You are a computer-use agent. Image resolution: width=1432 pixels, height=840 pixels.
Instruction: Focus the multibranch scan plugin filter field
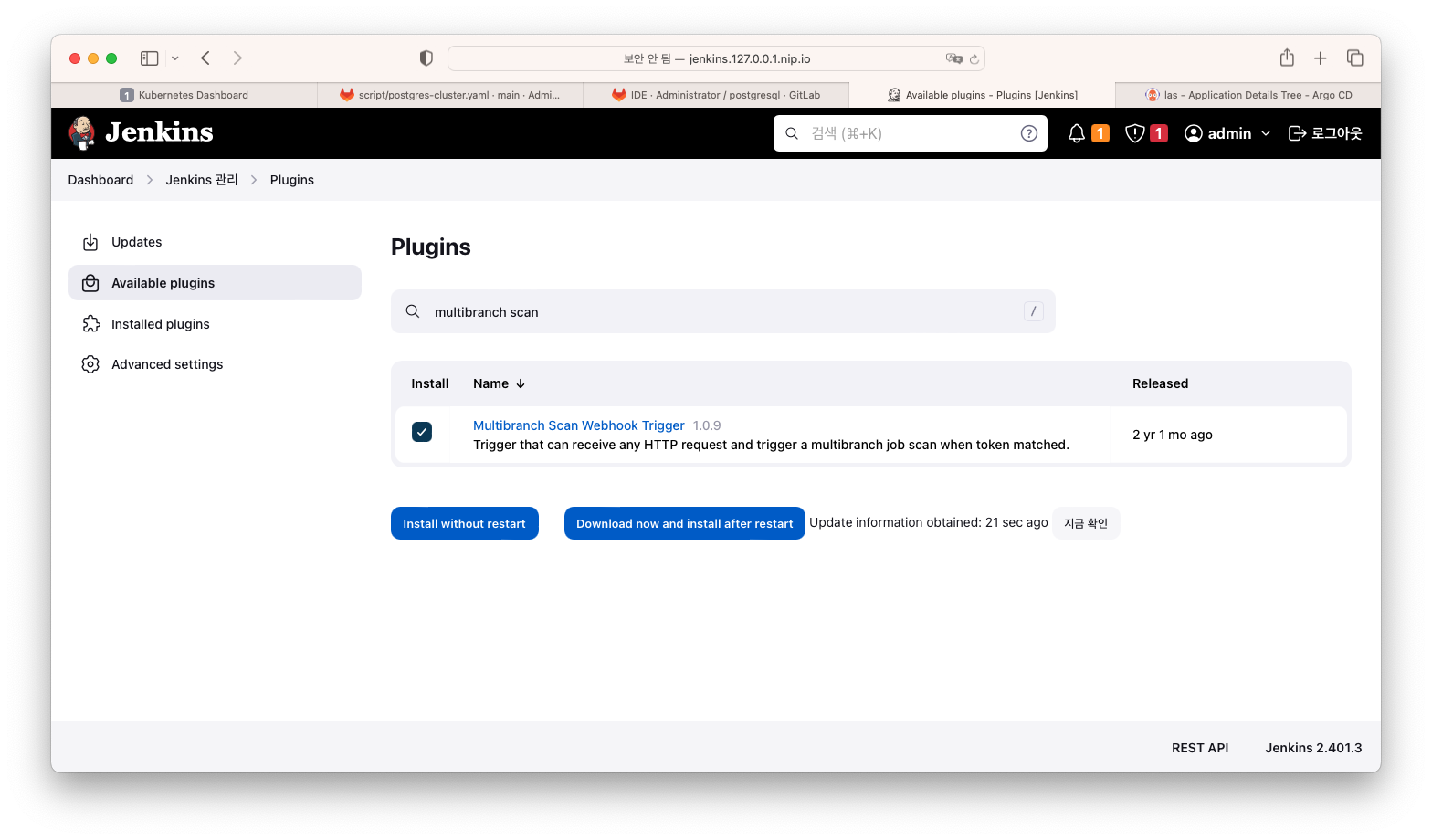723,311
